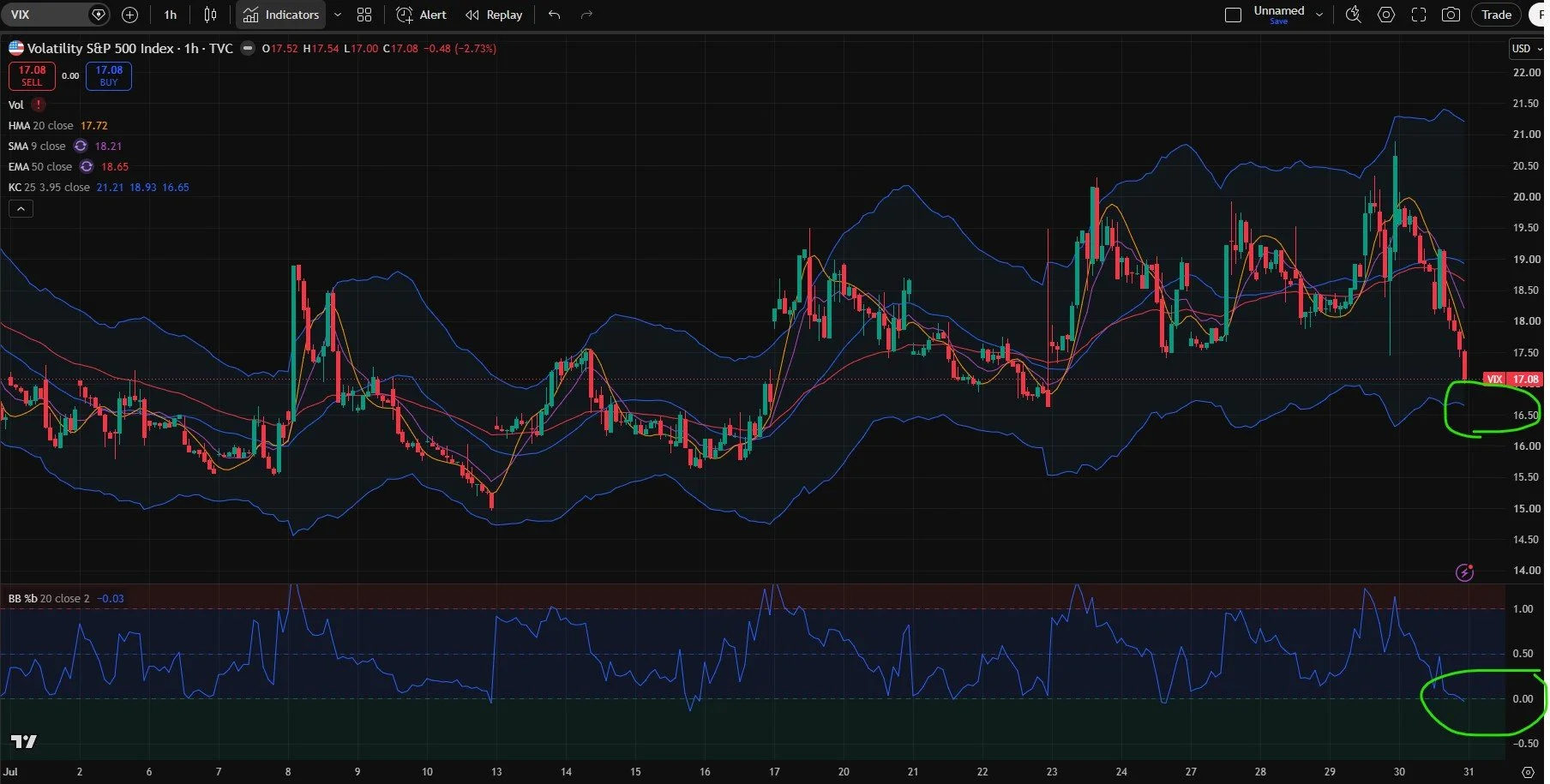Open the Indicators menu

(x=281, y=15)
